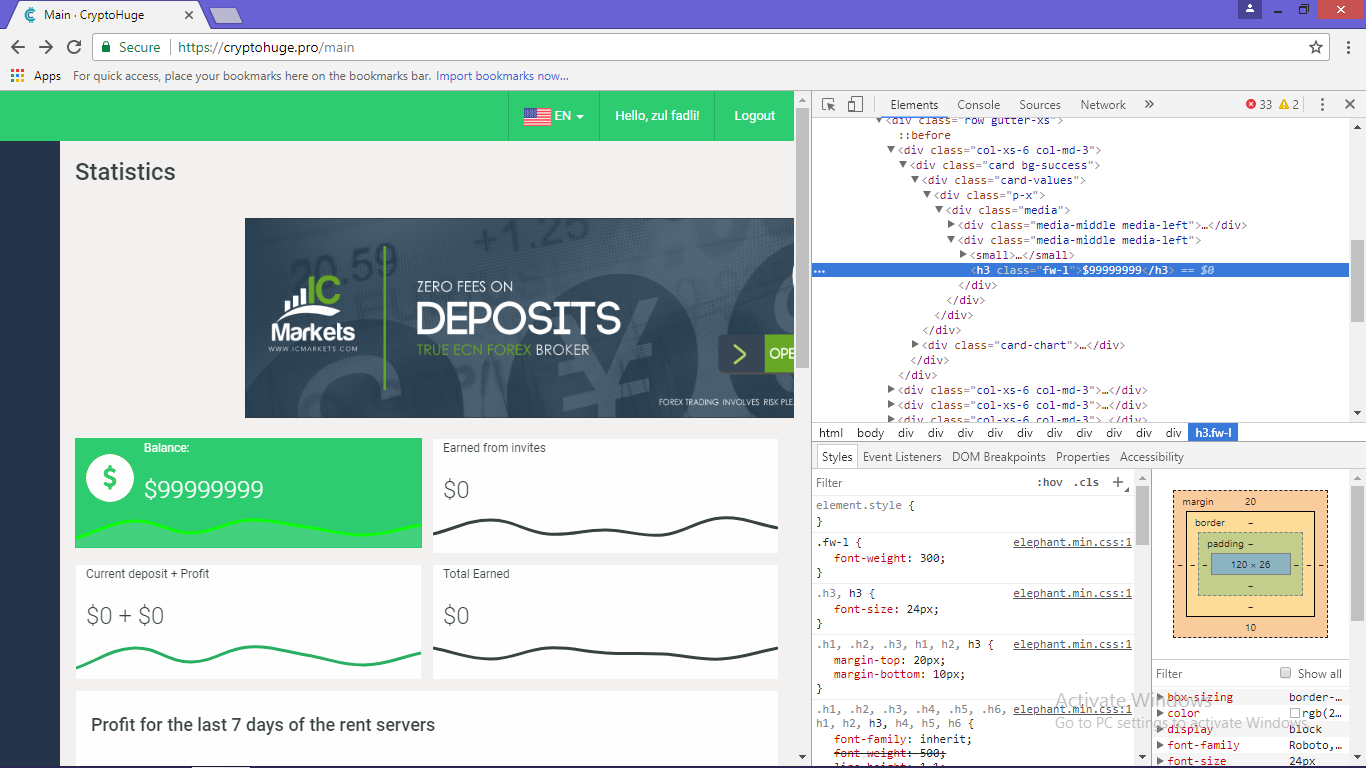
Task: Click the dollar sign icon on Balance card
Action: point(109,477)
